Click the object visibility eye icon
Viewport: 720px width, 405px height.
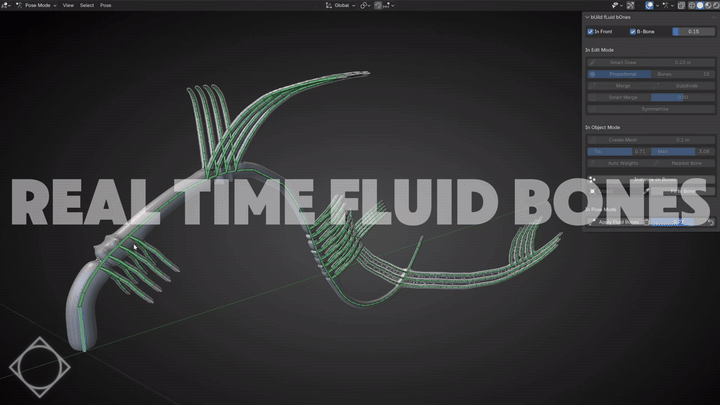616,5
